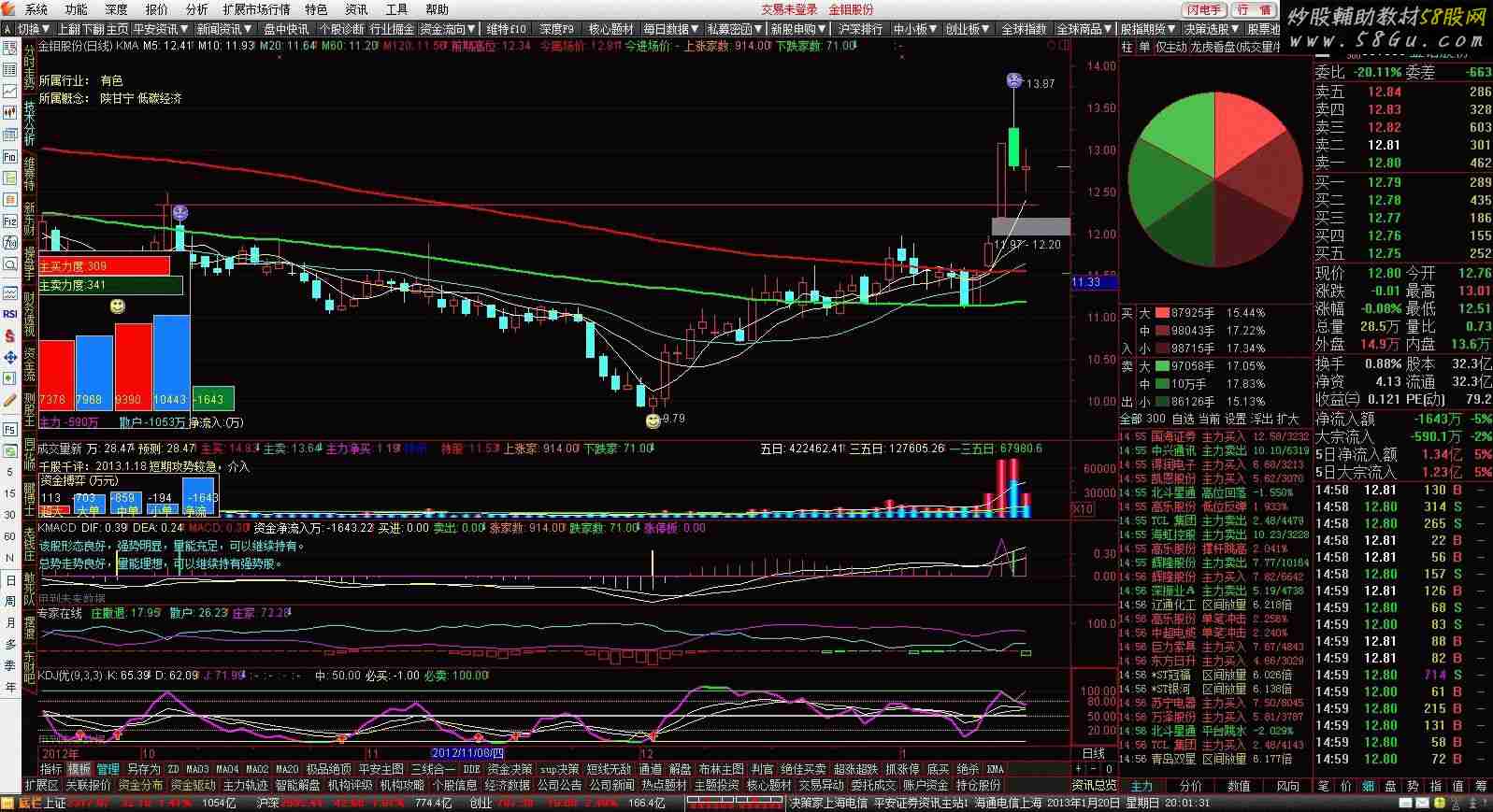Select the 平安主图 indicator tab
This screenshot has width=1493, height=812.
coord(380,769)
